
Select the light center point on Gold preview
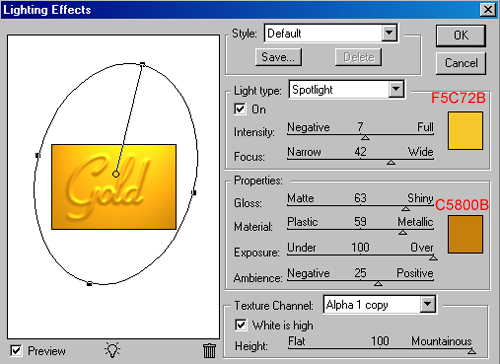coord(116,174)
